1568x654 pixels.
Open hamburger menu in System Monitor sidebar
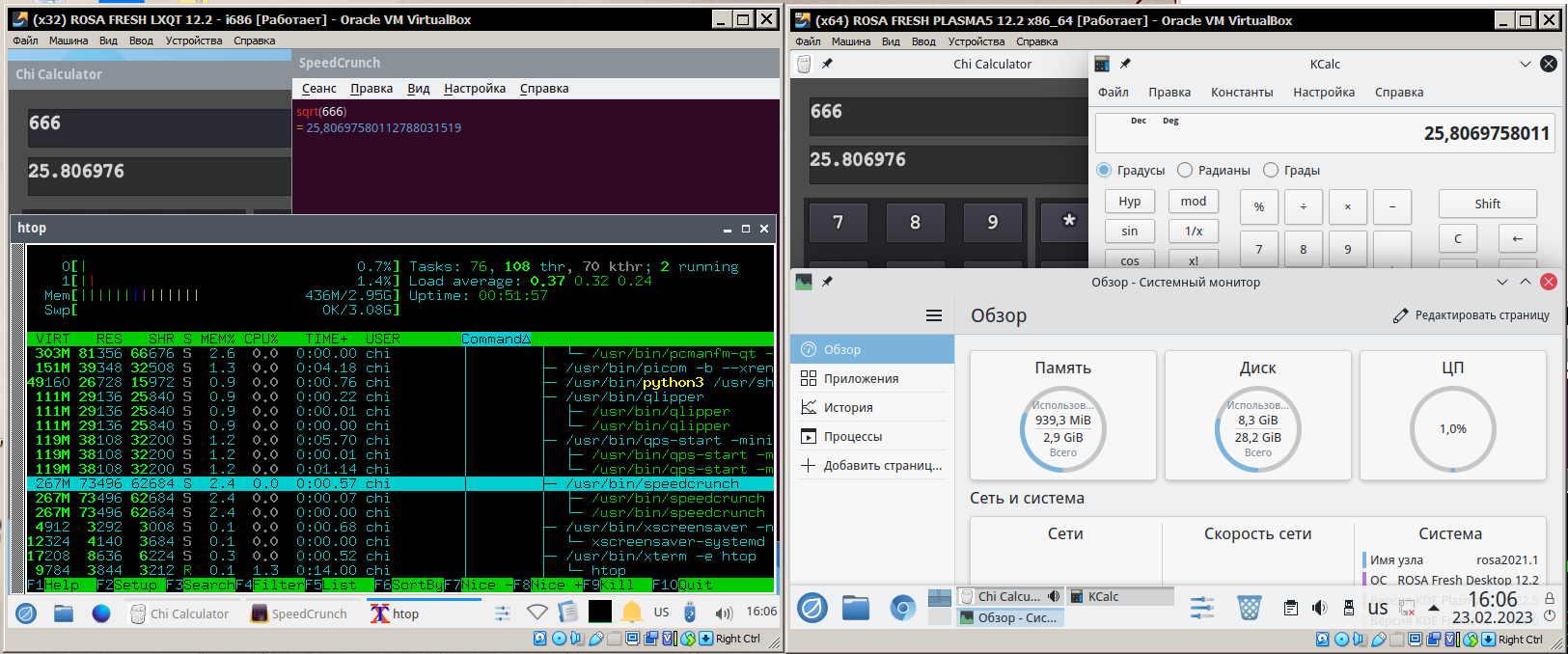point(933,315)
